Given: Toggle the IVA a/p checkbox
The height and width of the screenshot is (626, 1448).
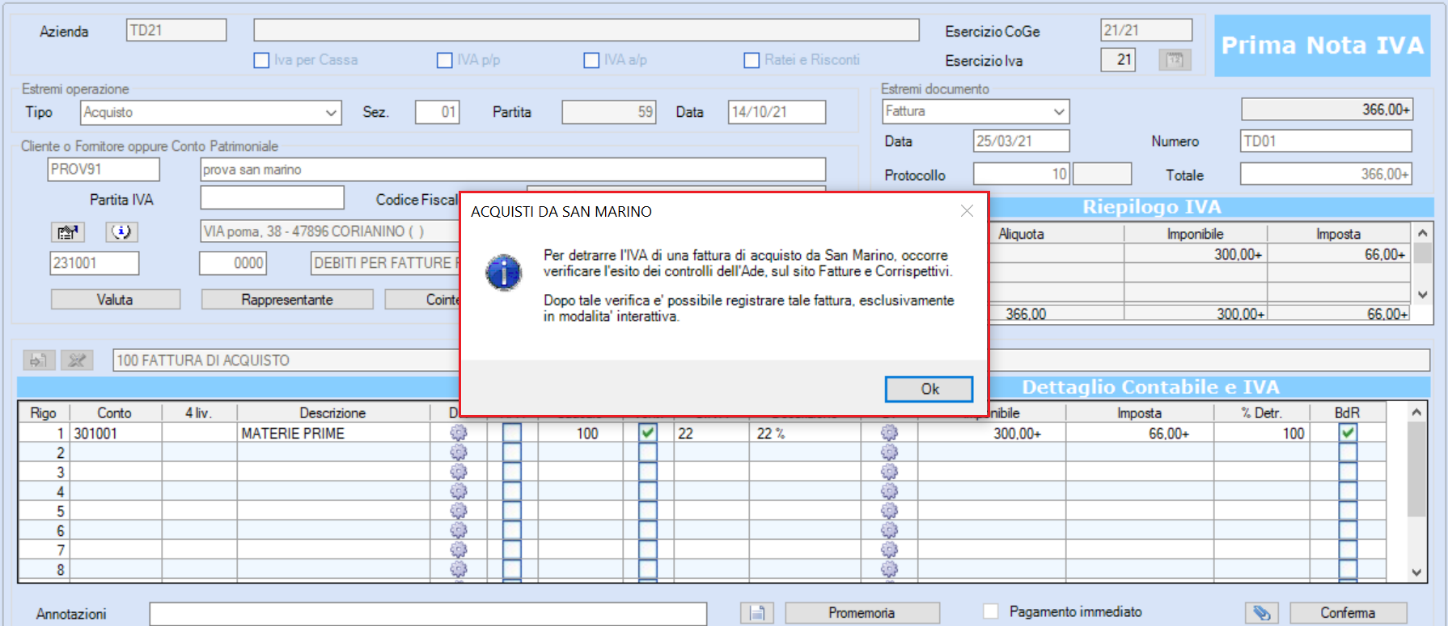Looking at the screenshot, I should (592, 60).
